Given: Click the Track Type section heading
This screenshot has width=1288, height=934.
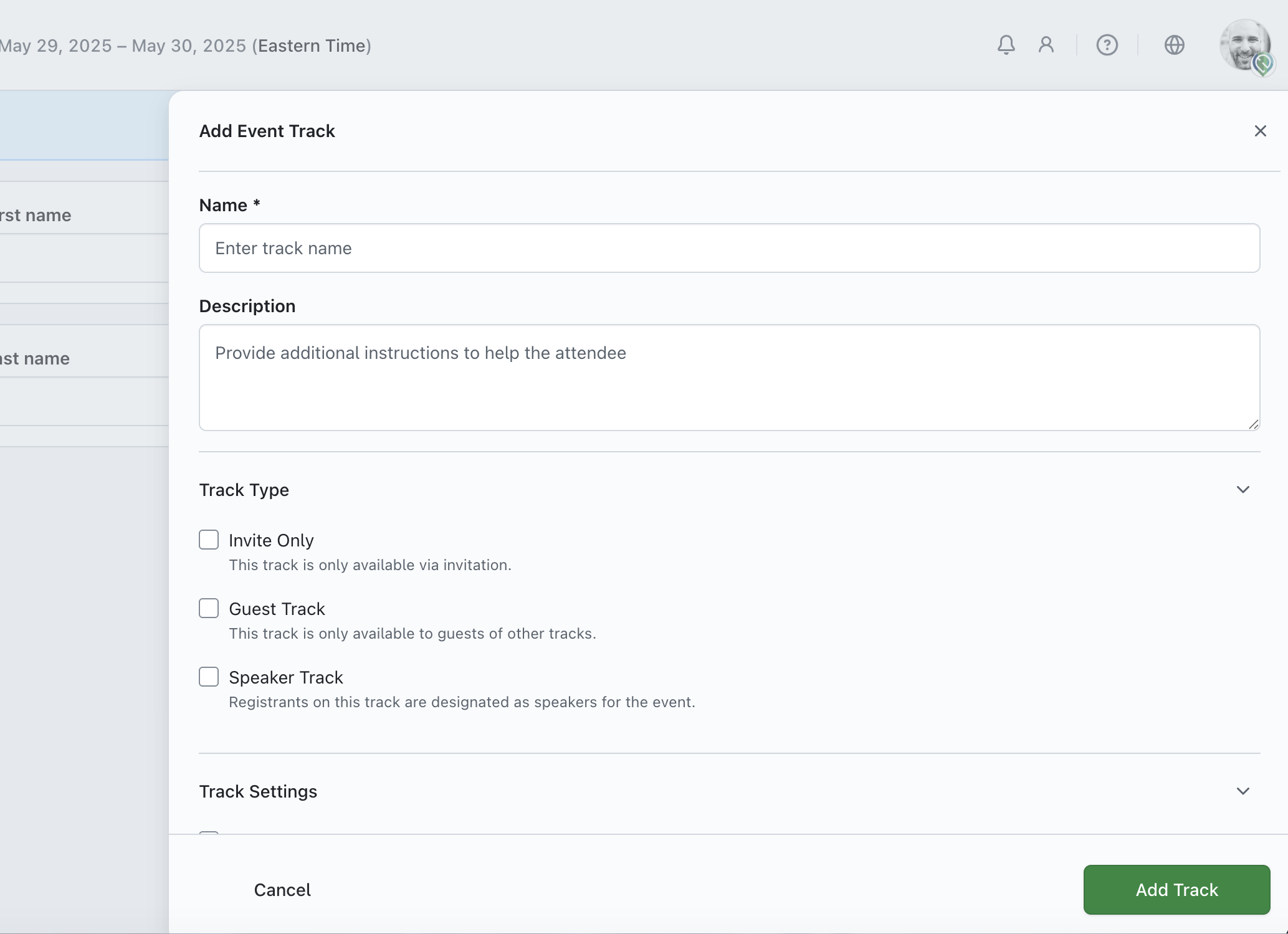Looking at the screenshot, I should (244, 490).
